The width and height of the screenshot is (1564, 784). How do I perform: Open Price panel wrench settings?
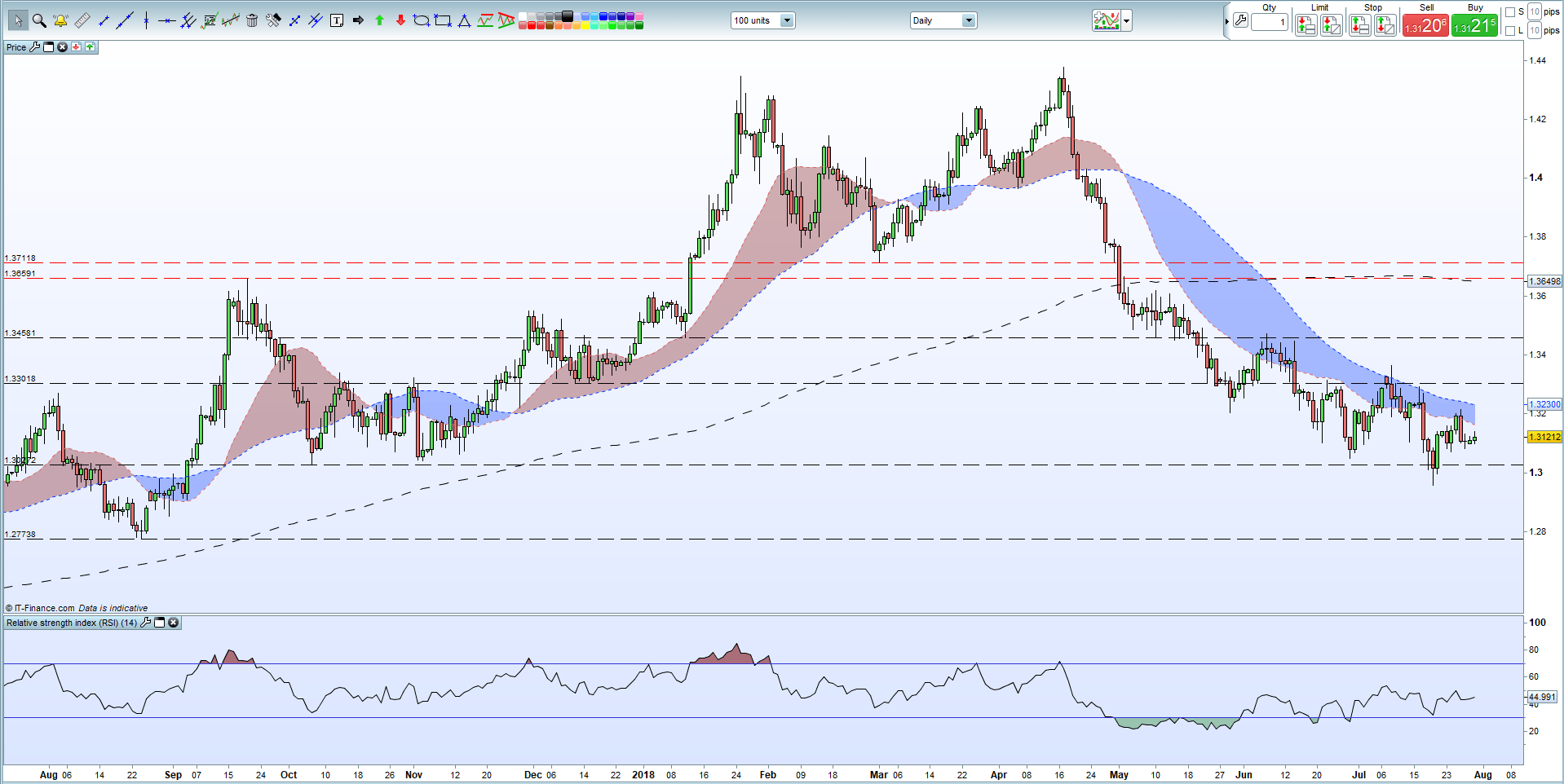coord(34,47)
